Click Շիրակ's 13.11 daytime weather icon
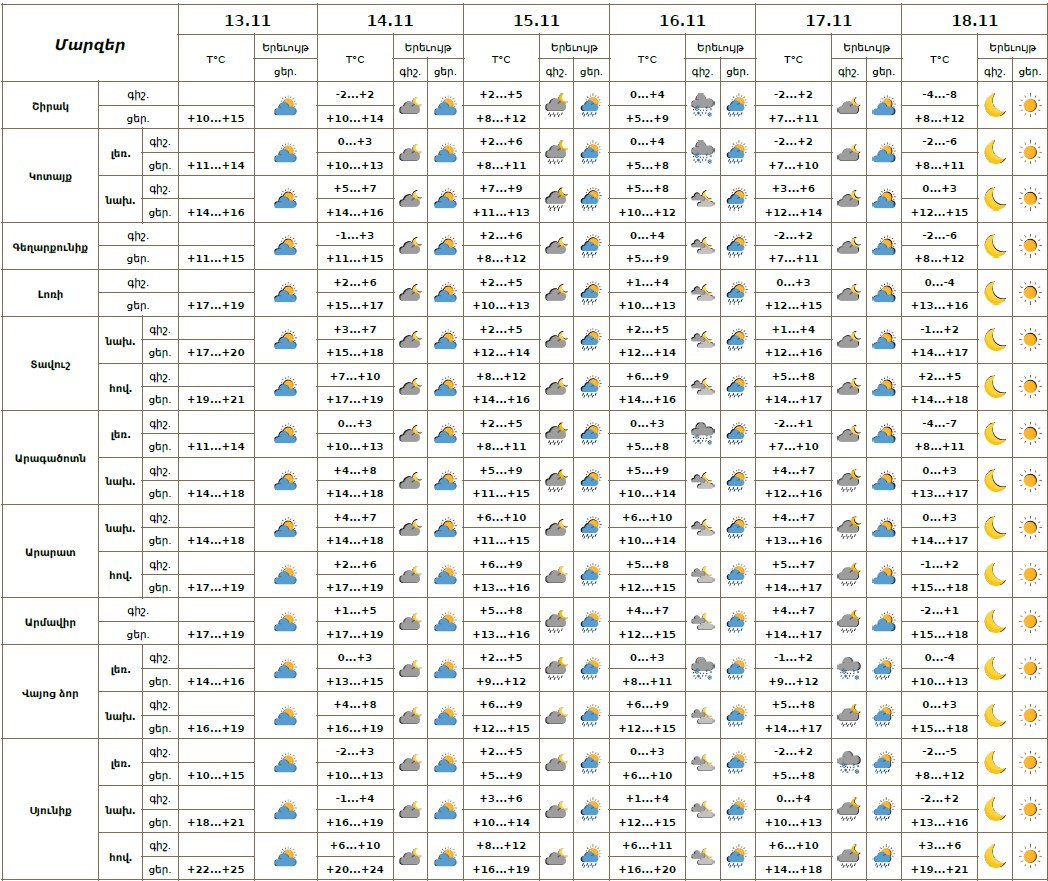This screenshot has width=1048, height=881. point(286,105)
